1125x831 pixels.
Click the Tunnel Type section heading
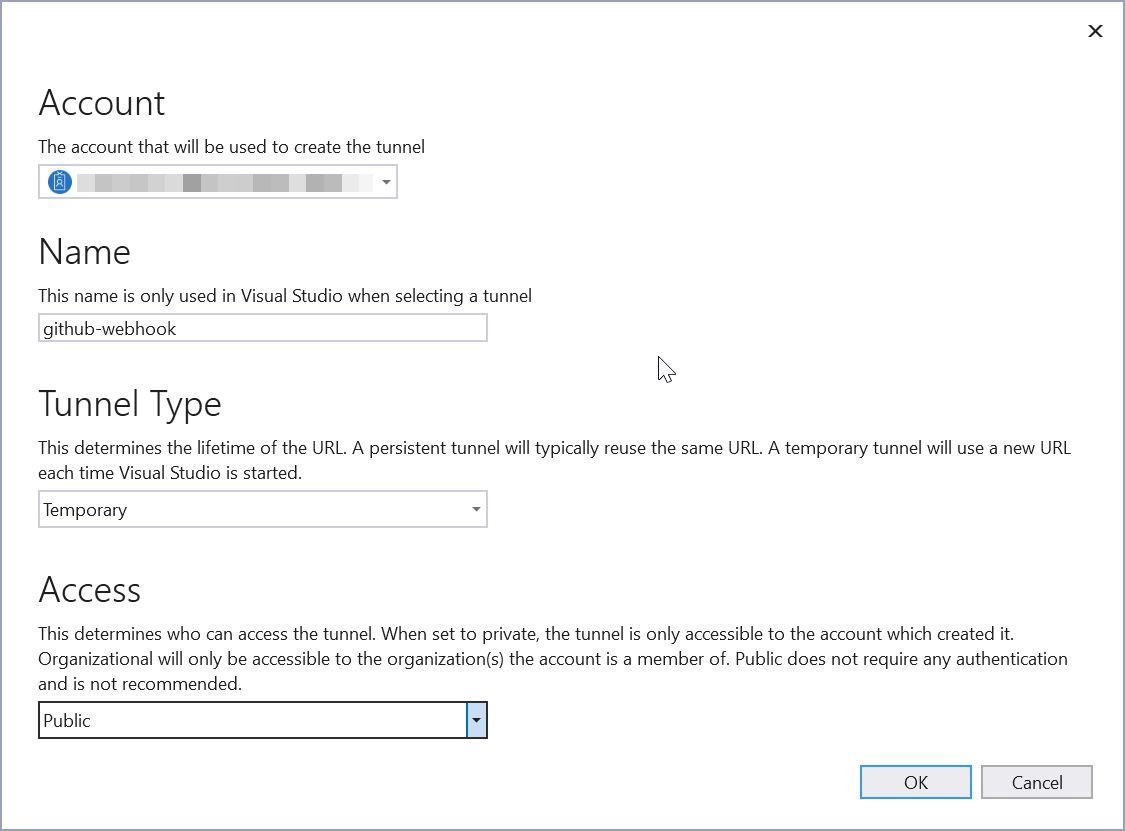[129, 404]
